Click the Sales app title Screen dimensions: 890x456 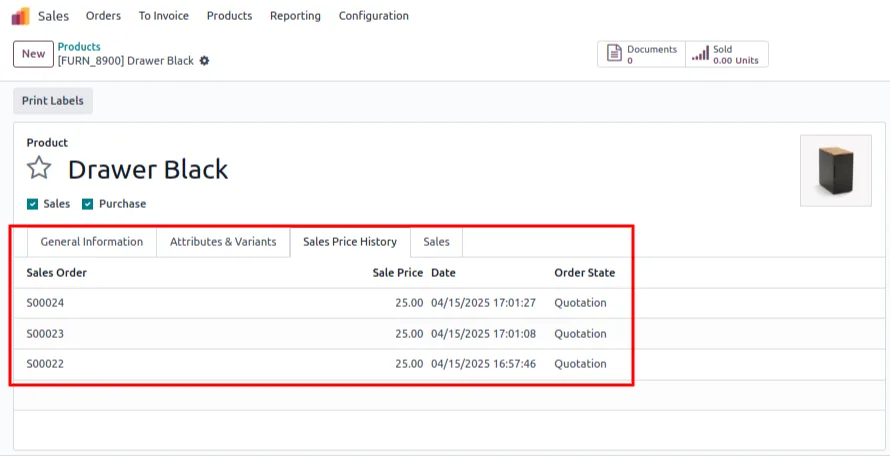[53, 16]
